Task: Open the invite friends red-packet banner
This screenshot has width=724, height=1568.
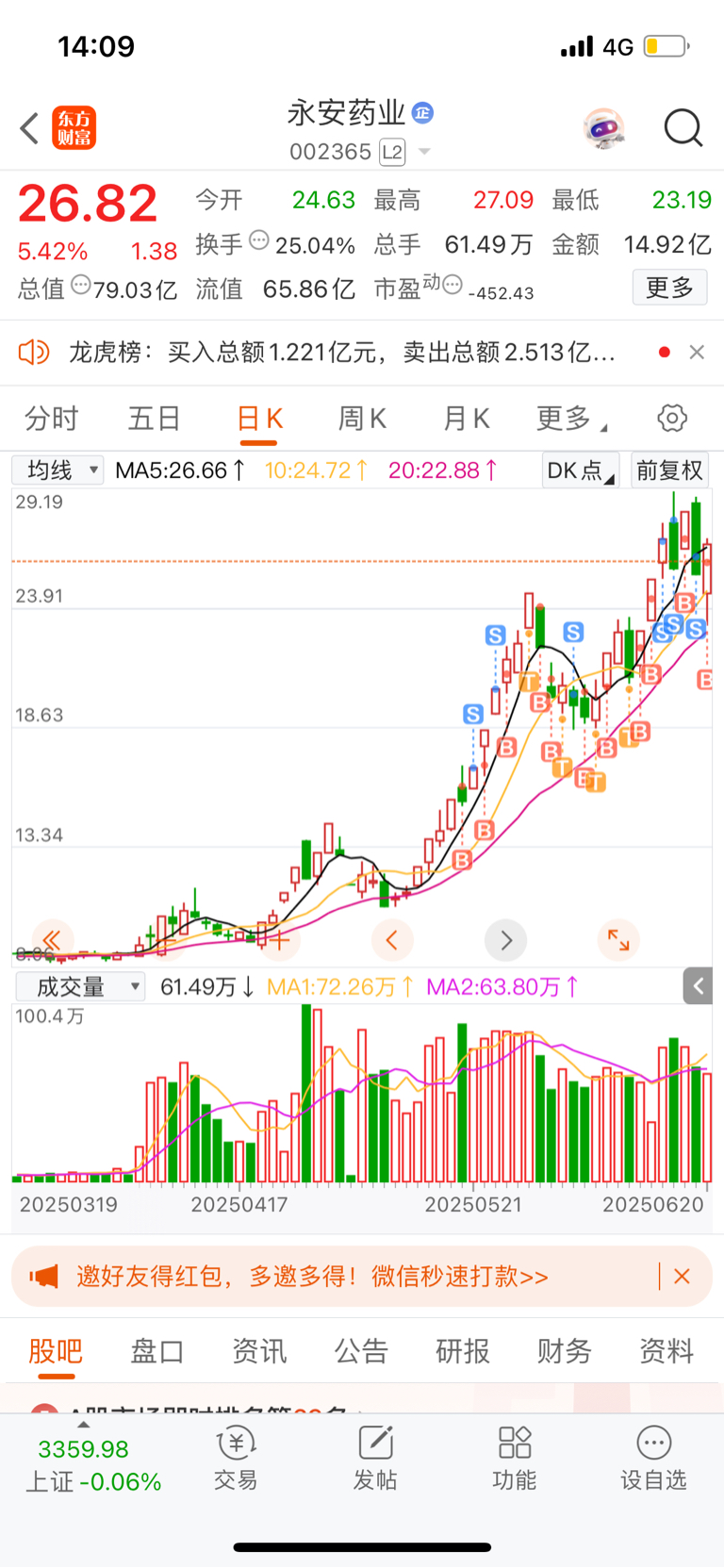Action: coord(362,1277)
